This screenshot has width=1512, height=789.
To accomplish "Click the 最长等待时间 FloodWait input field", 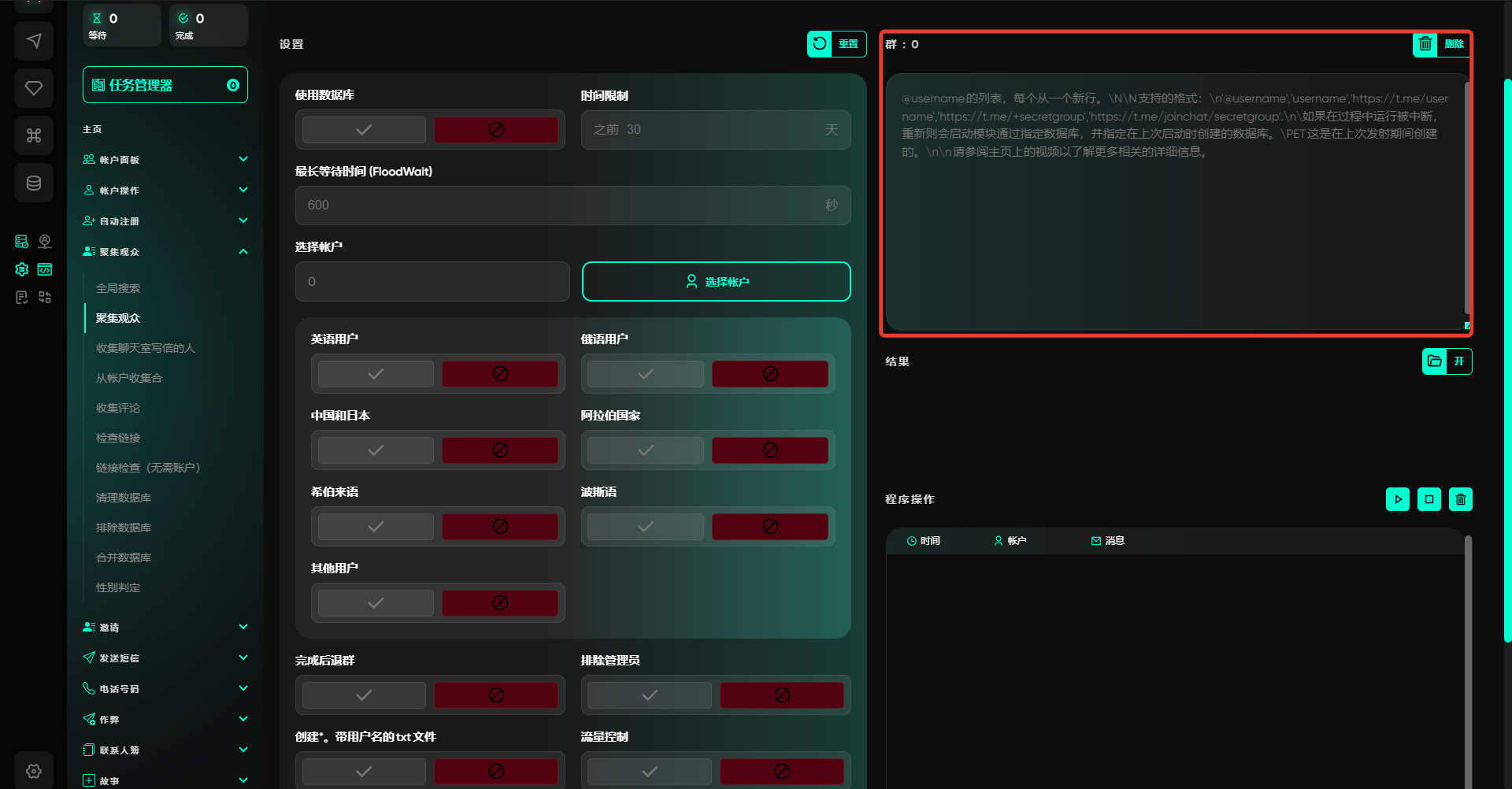I will tap(563, 206).
